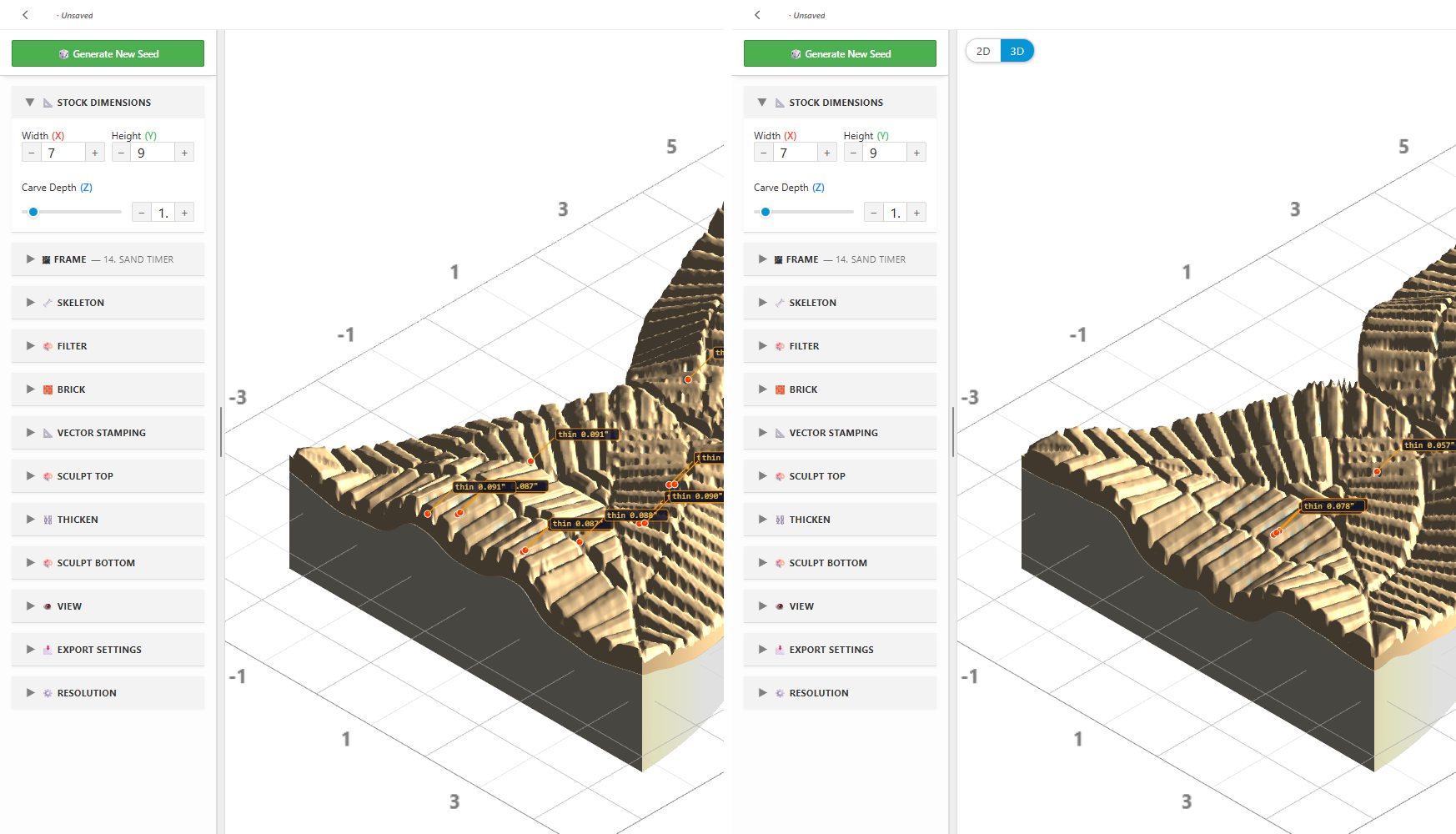The image size is (1456, 834).
Task: Click Filter icon in right window
Action: pos(780,346)
